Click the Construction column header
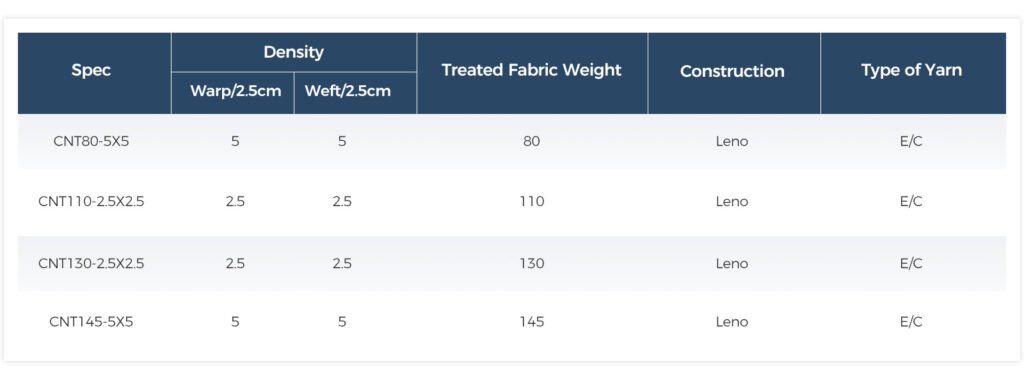This screenshot has width=1024, height=379. click(732, 71)
